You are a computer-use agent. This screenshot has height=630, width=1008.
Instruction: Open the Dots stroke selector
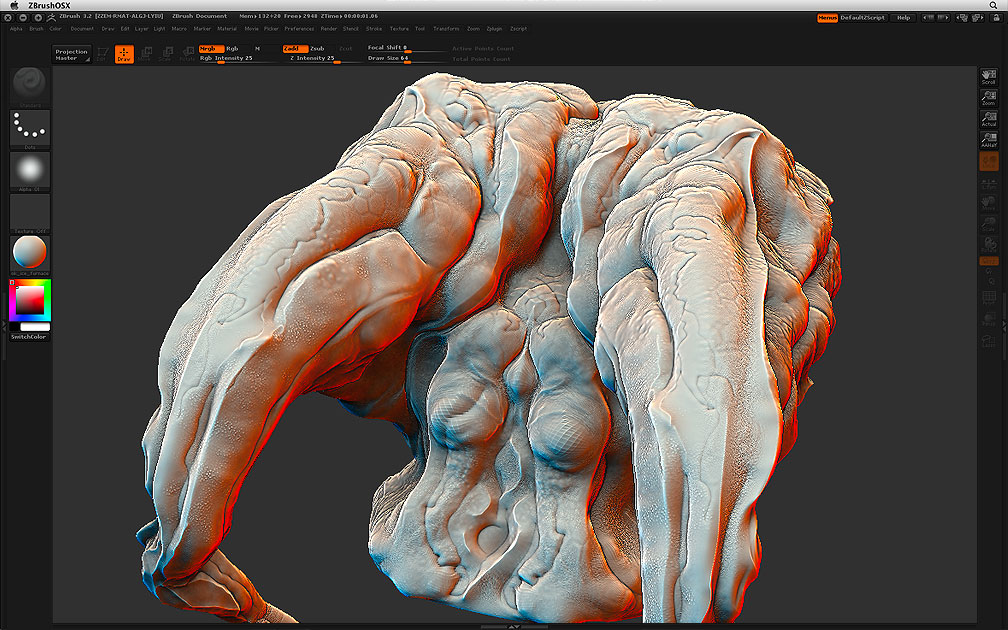30,129
